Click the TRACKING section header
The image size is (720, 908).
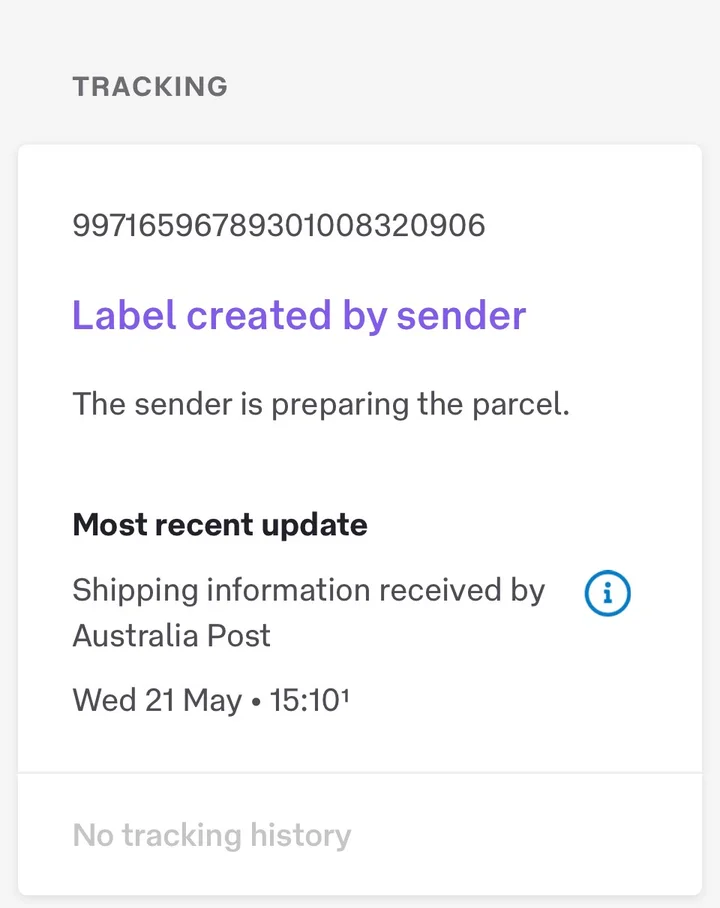pyautogui.click(x=150, y=87)
